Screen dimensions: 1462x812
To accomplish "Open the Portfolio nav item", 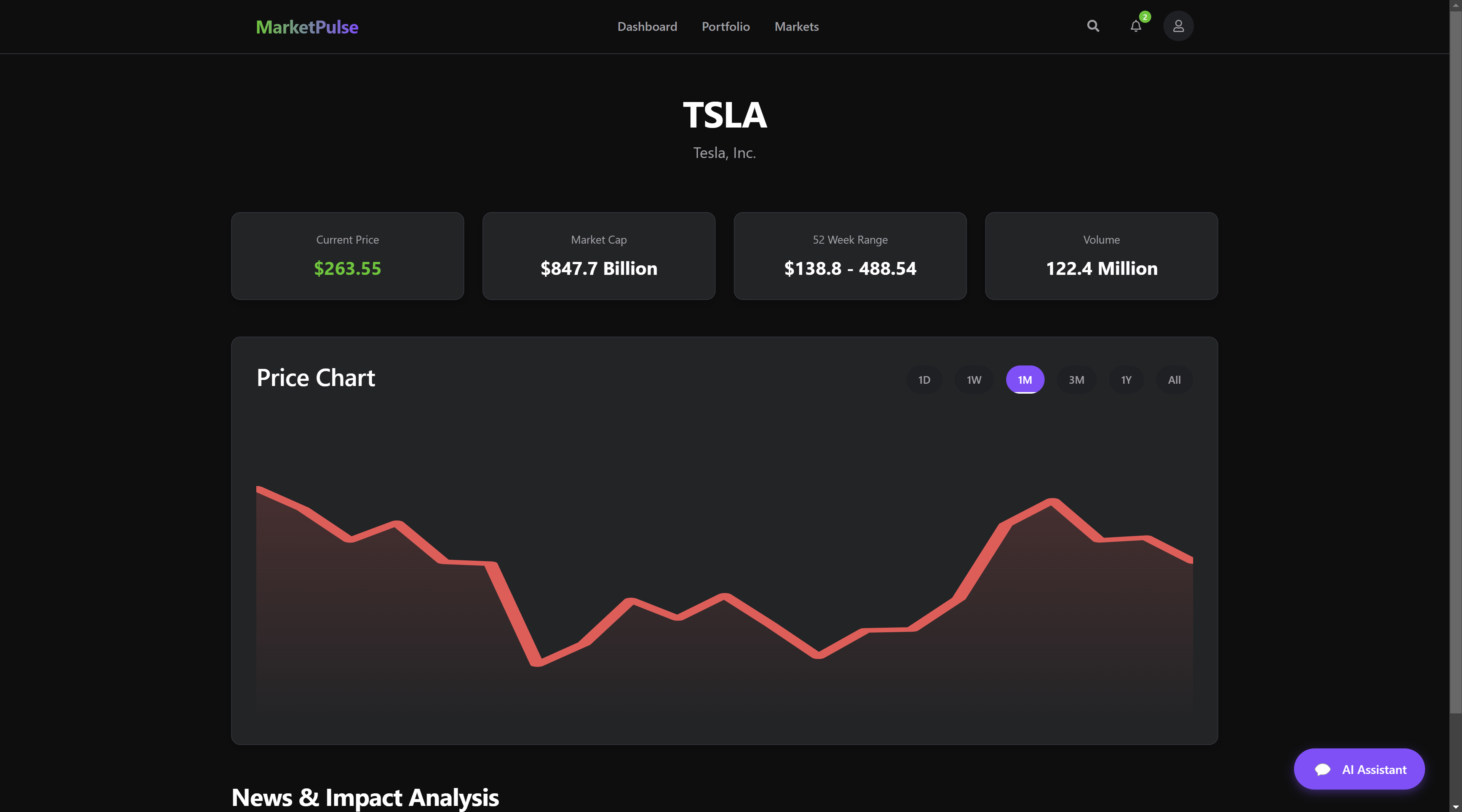I will click(725, 27).
